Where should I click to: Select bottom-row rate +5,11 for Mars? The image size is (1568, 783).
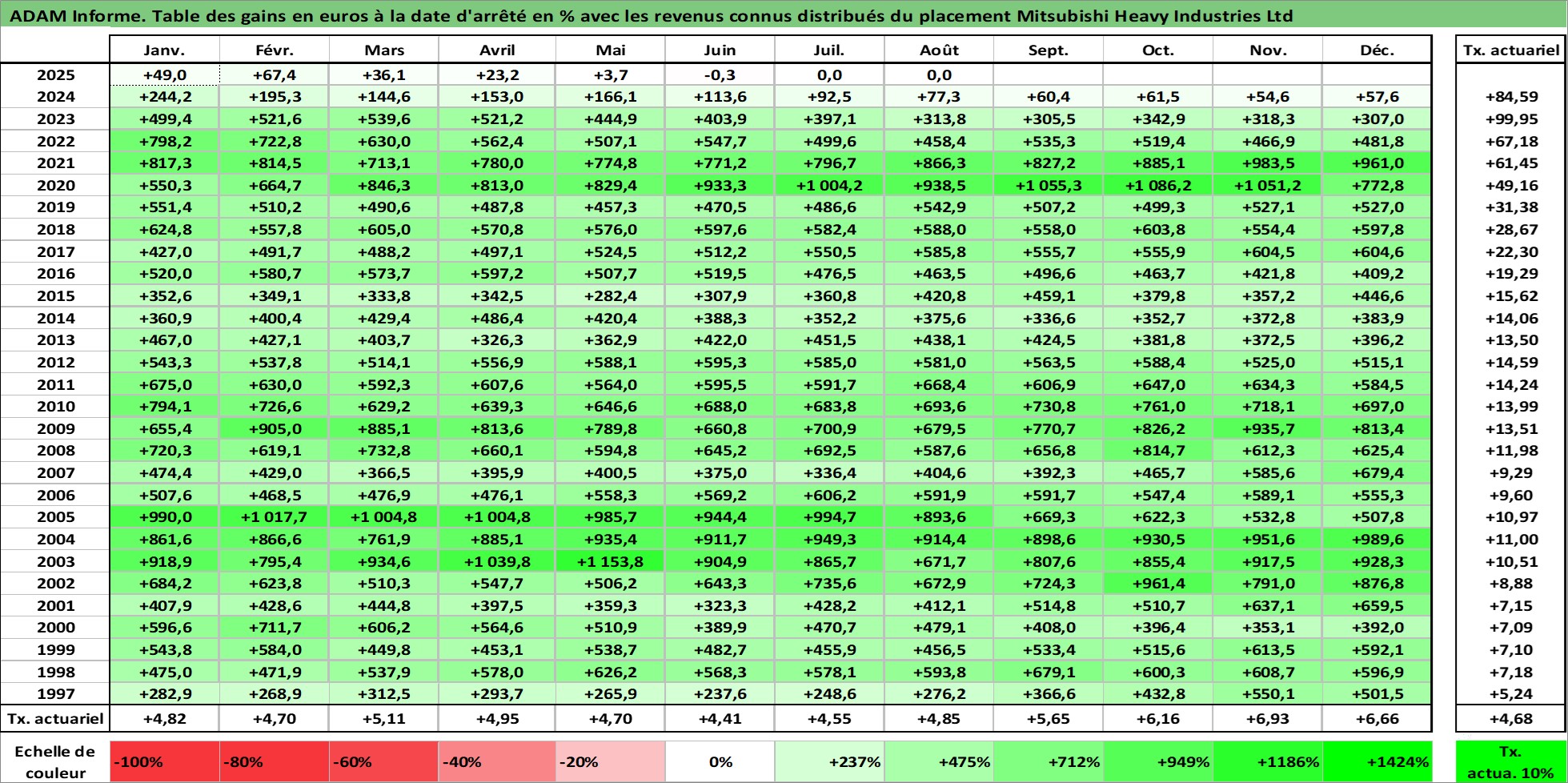click(x=383, y=719)
